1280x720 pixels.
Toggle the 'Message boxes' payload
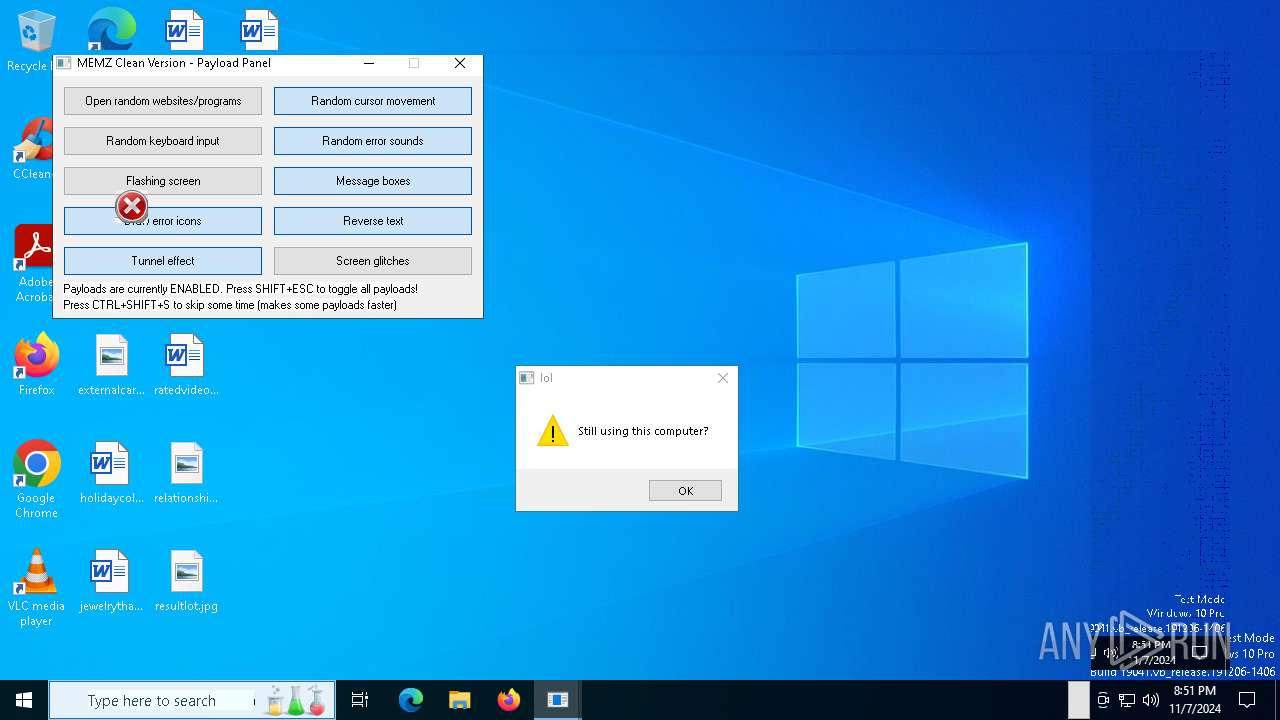(373, 181)
